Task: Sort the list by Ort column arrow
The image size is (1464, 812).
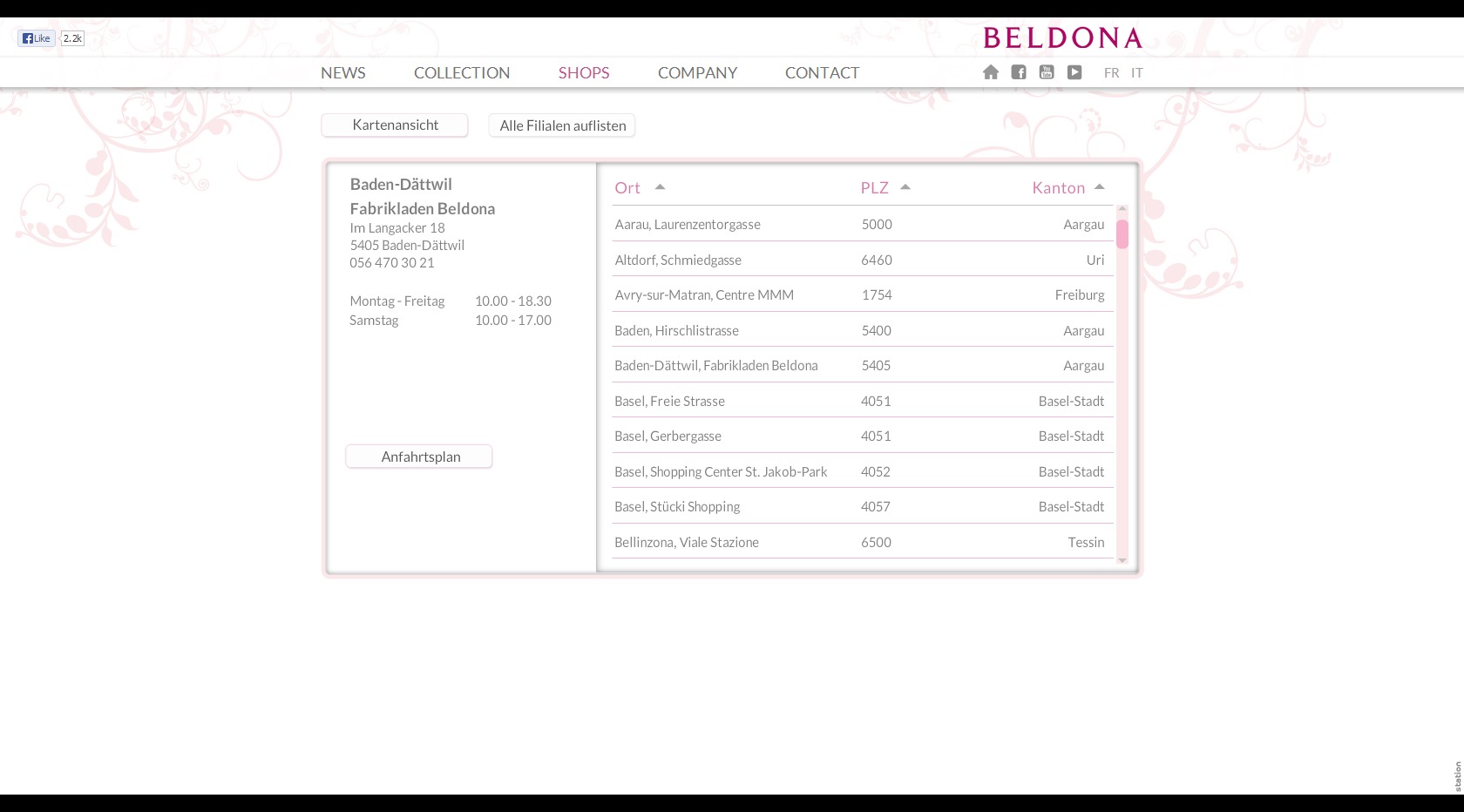Action: coord(660,187)
